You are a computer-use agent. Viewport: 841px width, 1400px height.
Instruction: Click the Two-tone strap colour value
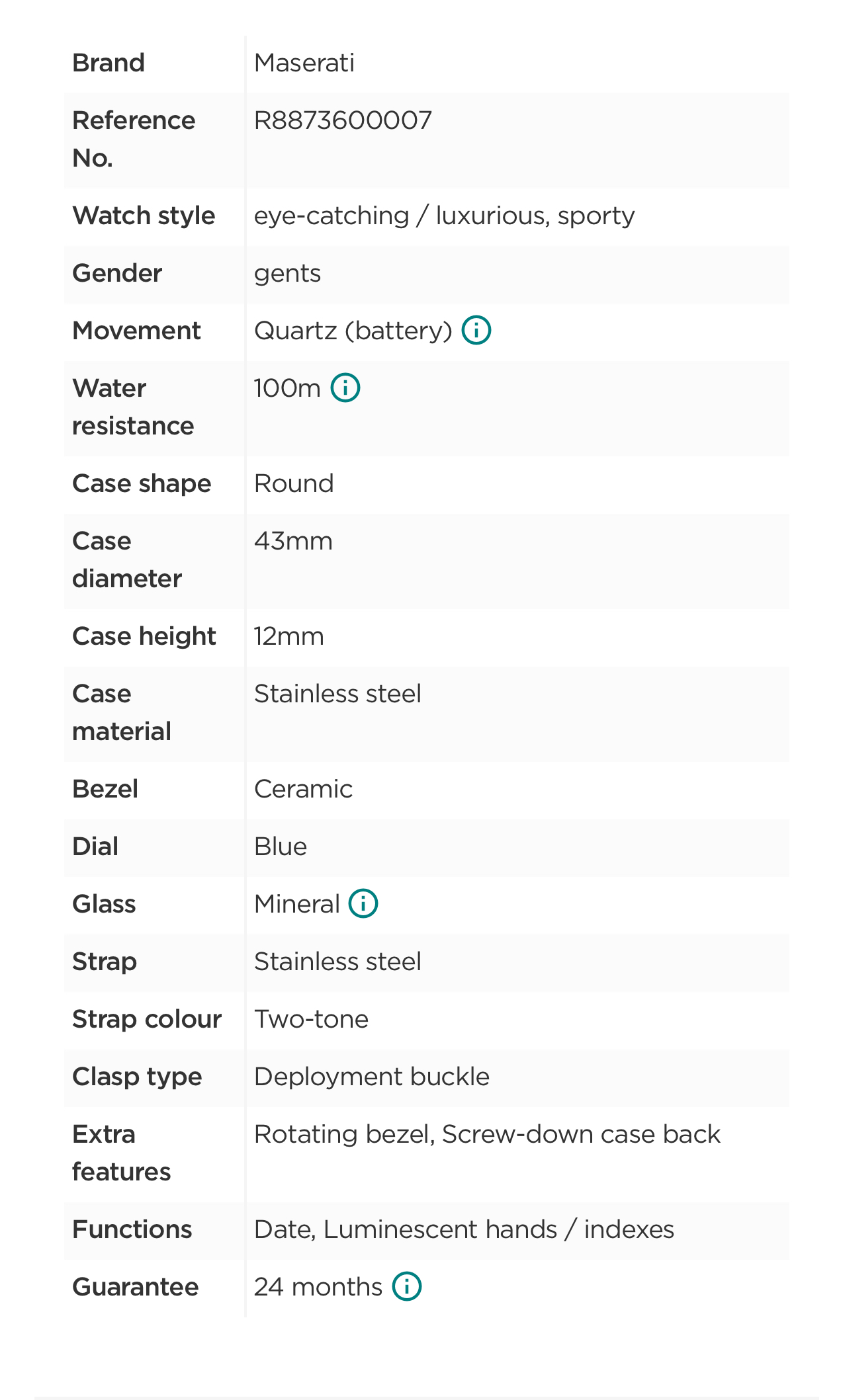[x=311, y=1019]
